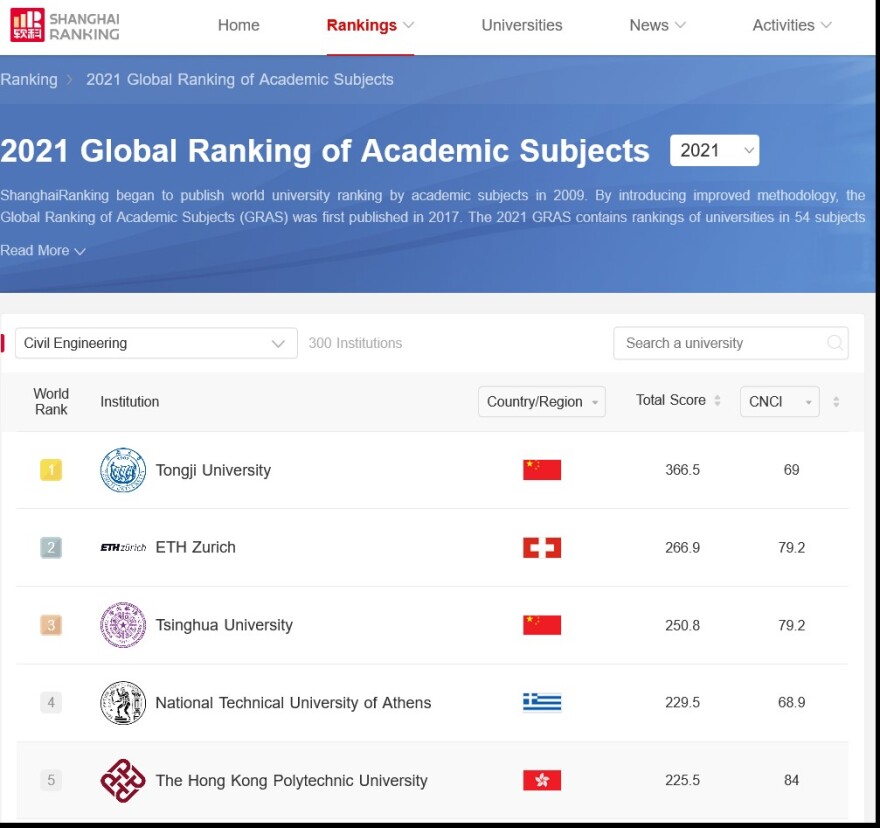This screenshot has height=828, width=880.
Task: Click the Tsinghua University emblem
Action: (x=123, y=625)
